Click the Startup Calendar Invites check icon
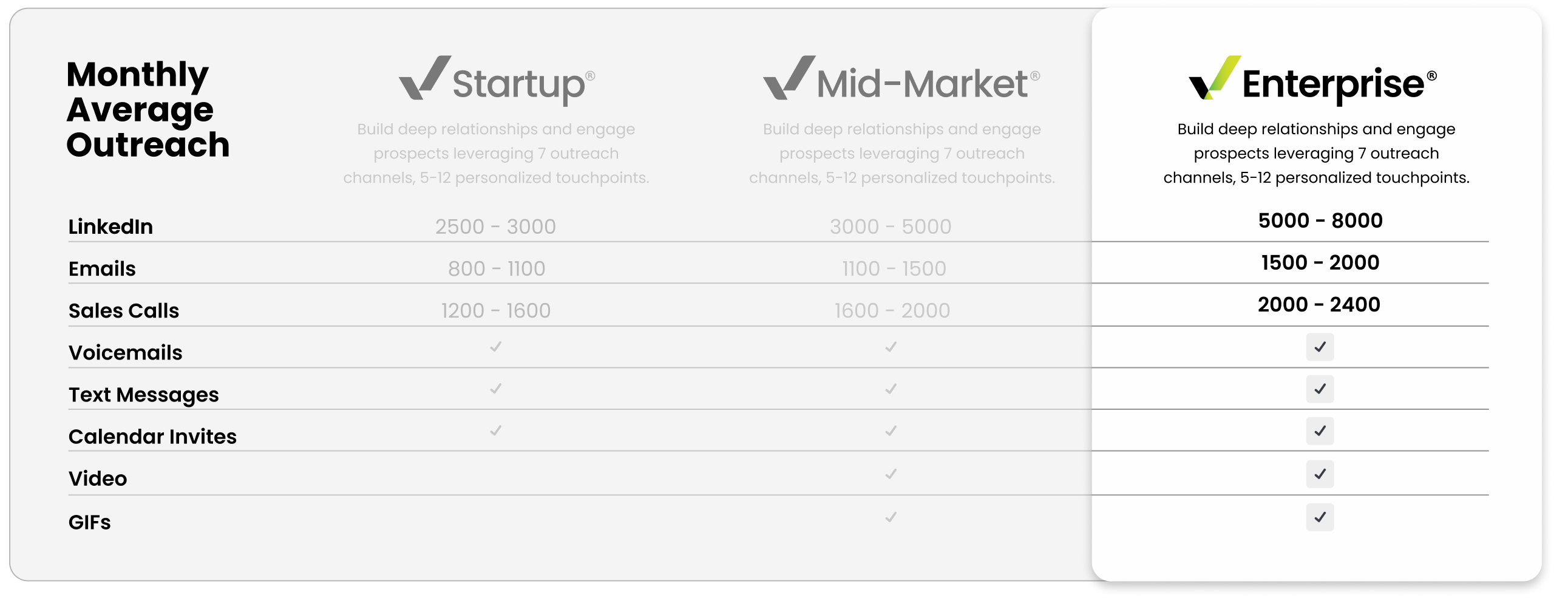The image size is (1568, 603). coord(496,431)
